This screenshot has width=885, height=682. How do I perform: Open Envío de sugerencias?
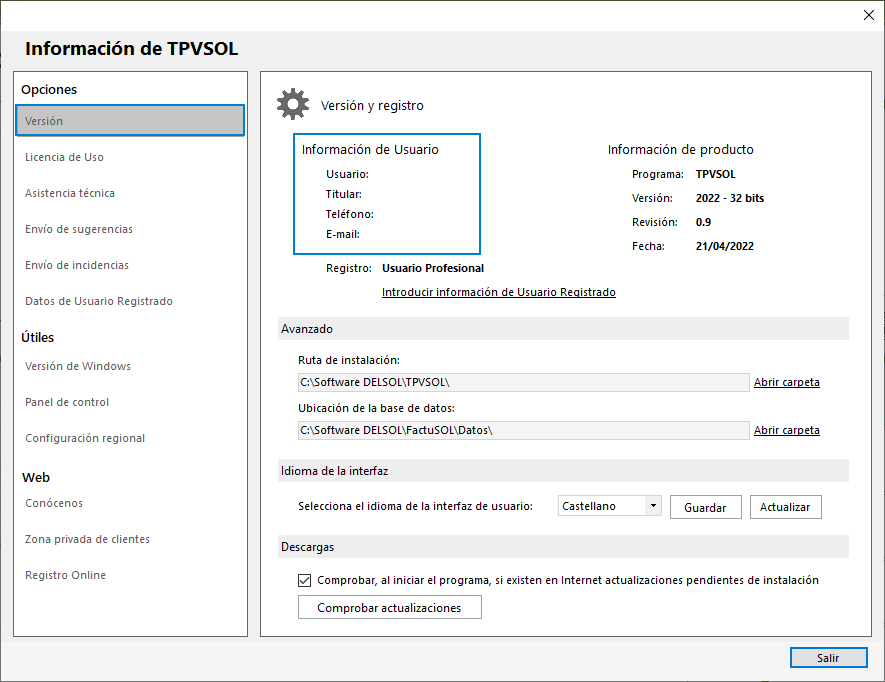79,229
